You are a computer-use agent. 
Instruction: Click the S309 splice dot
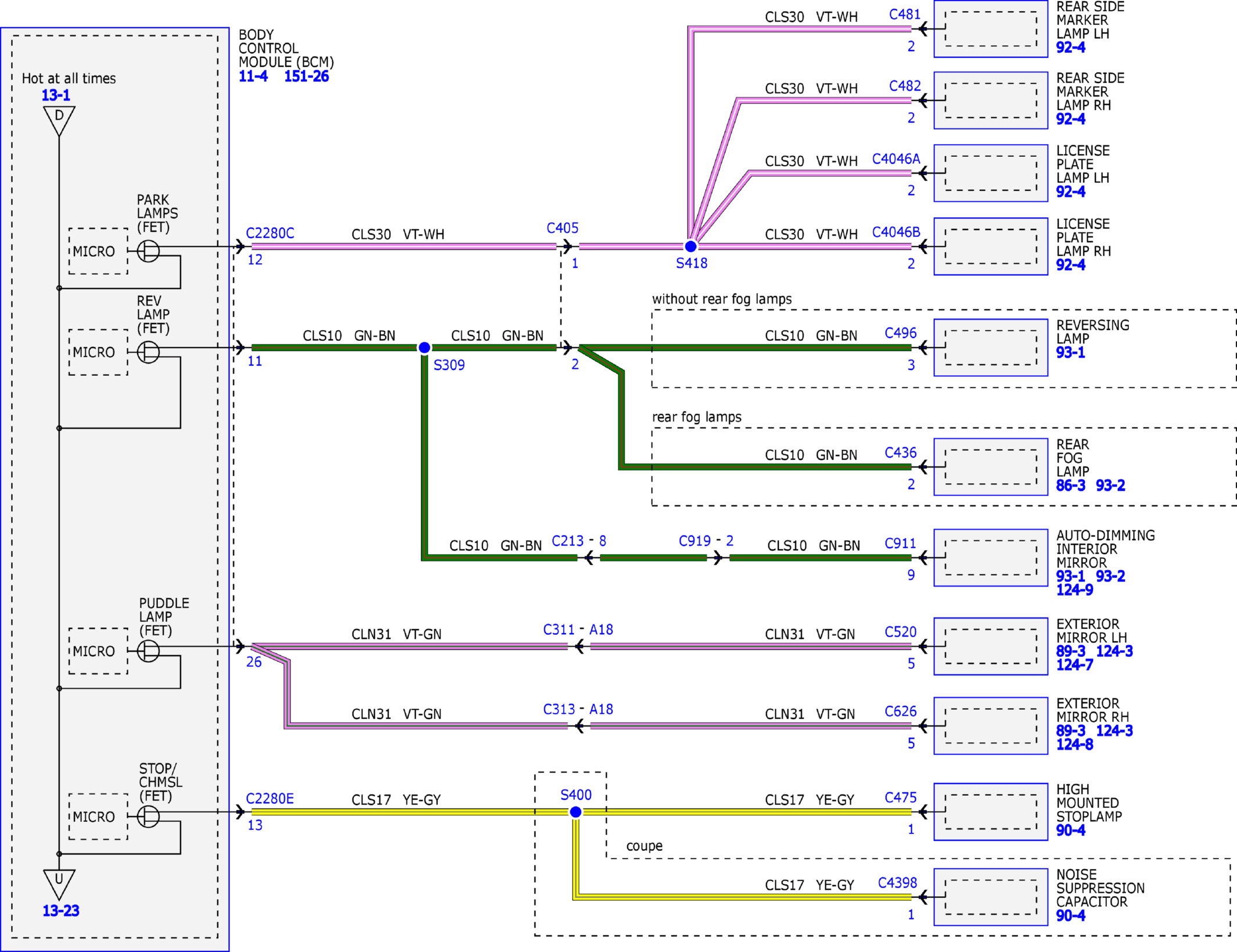pyautogui.click(x=425, y=347)
